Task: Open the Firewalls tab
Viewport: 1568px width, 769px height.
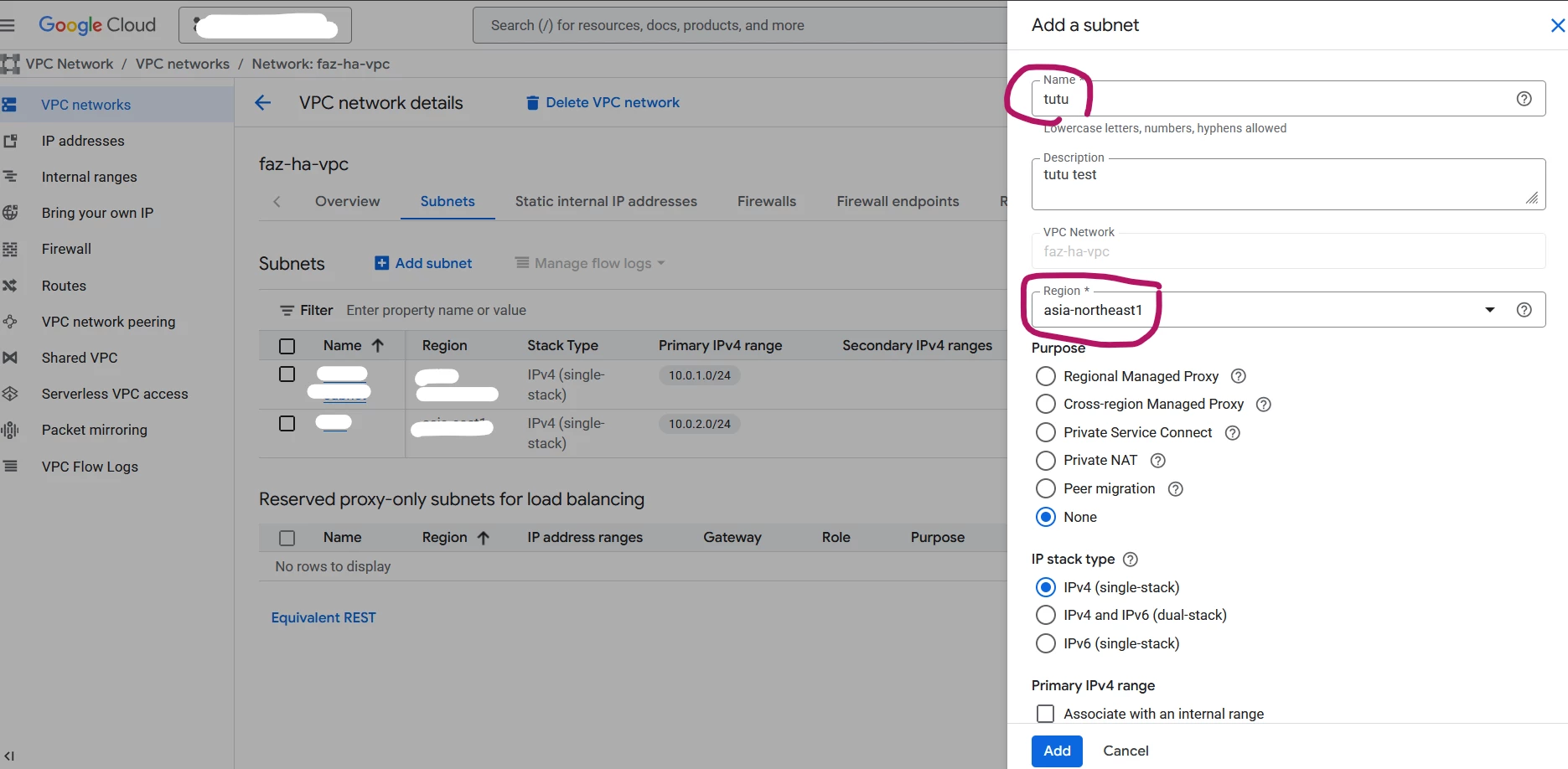Action: tap(767, 201)
